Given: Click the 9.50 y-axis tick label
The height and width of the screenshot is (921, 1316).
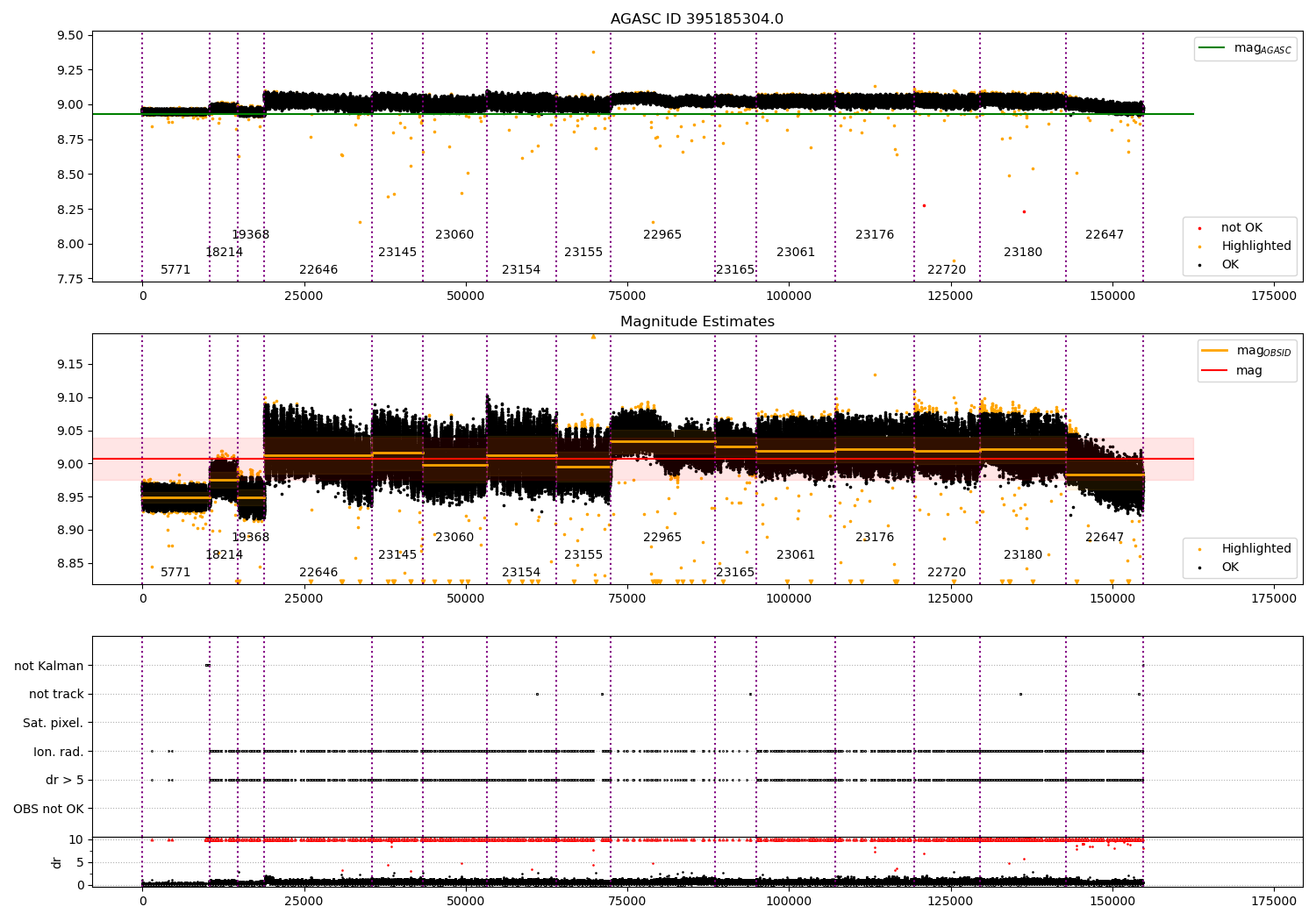Looking at the screenshot, I should [70, 36].
